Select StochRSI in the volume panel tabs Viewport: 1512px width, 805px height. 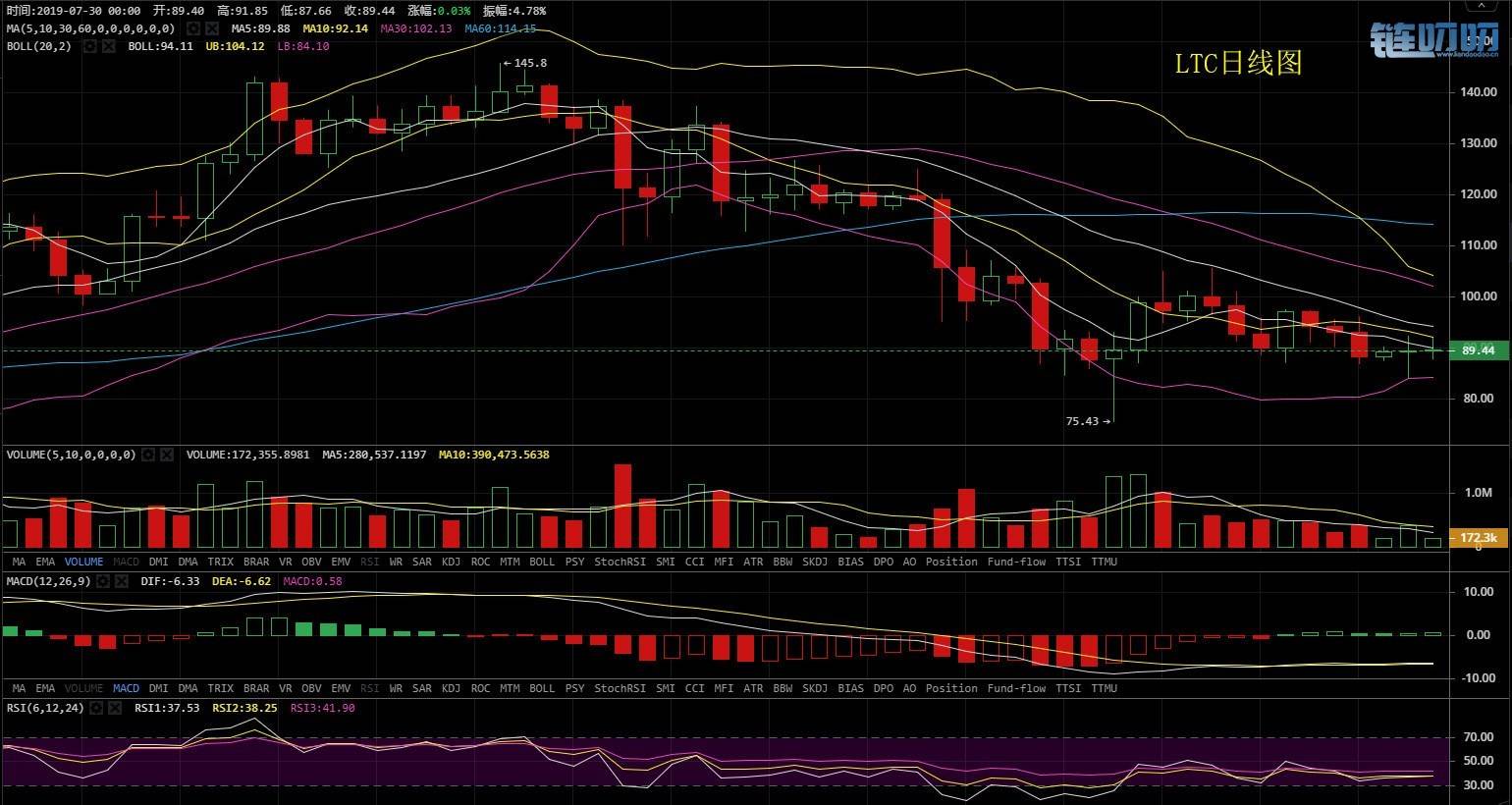tap(620, 562)
